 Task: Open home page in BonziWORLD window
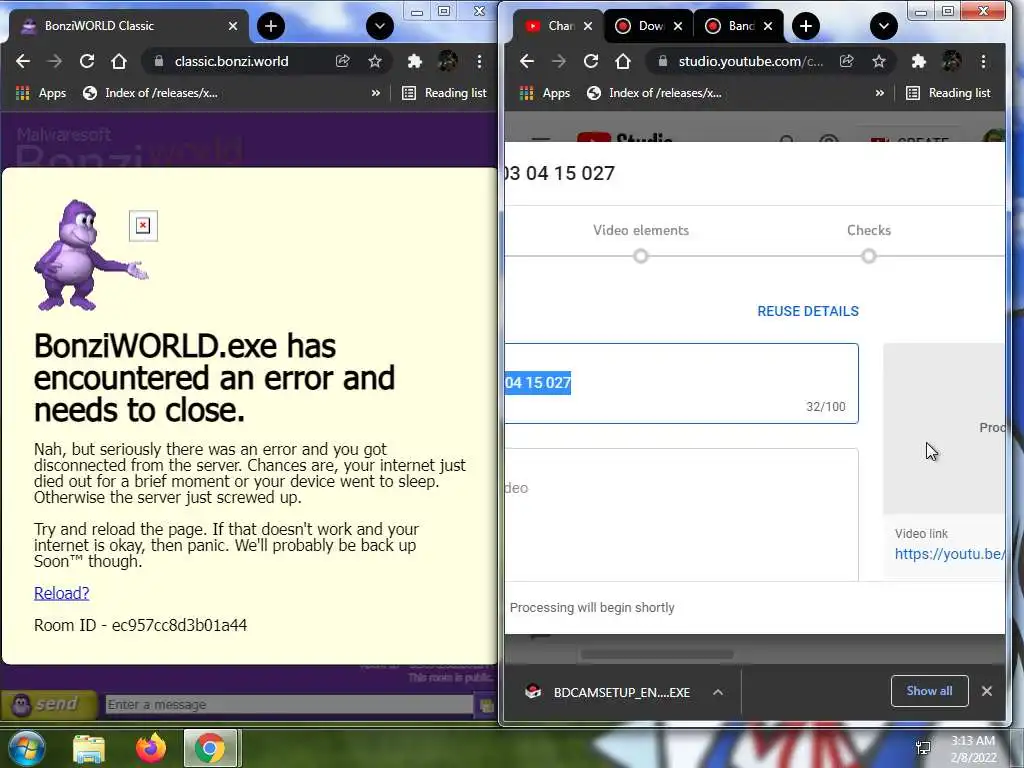(x=119, y=61)
